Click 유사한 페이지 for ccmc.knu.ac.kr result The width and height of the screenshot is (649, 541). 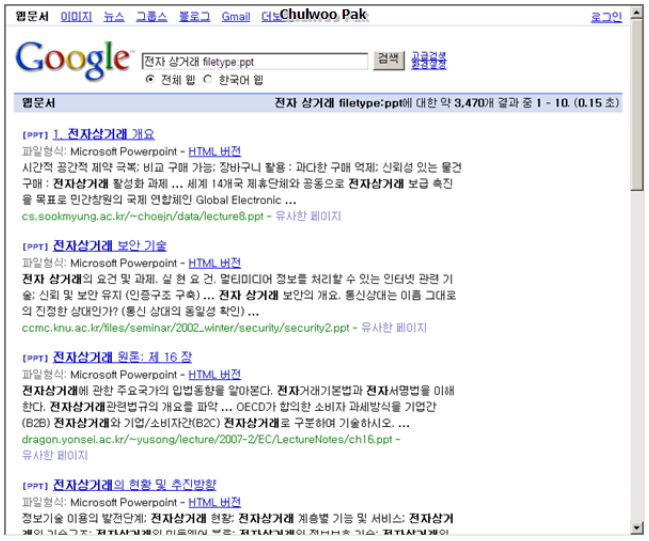tap(394, 327)
